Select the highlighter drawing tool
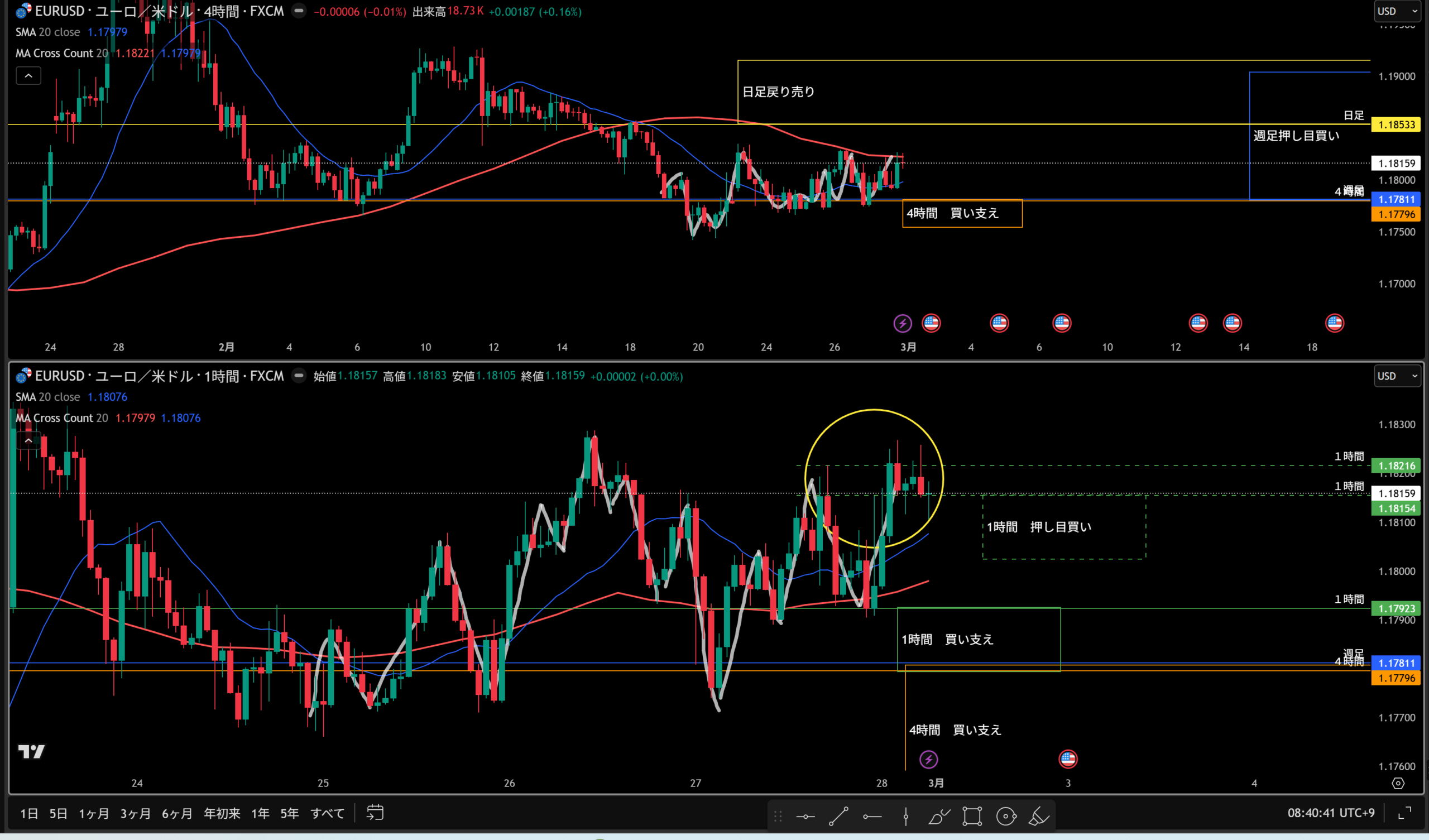This screenshot has height=840, width=1429. 1039,817
